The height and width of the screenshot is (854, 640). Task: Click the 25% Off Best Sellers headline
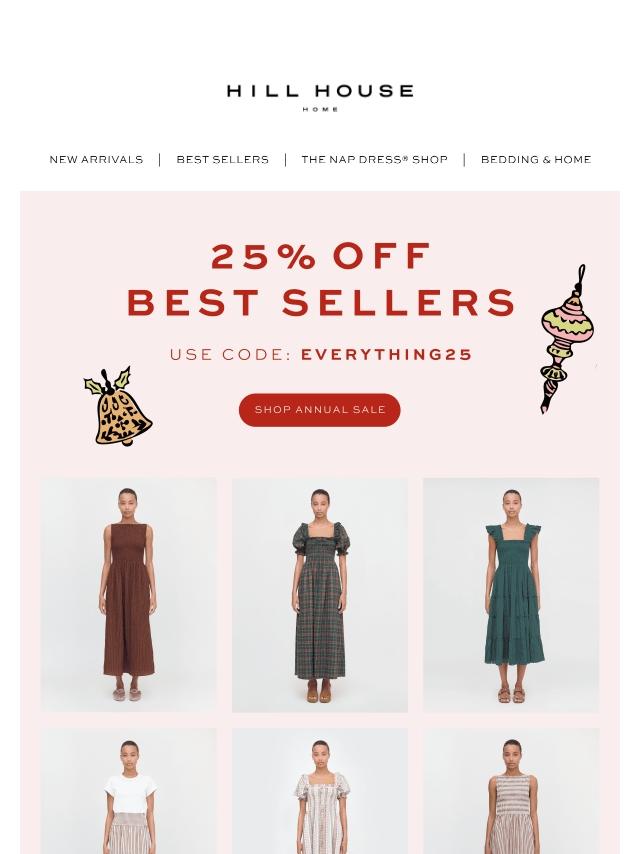[x=321, y=279]
